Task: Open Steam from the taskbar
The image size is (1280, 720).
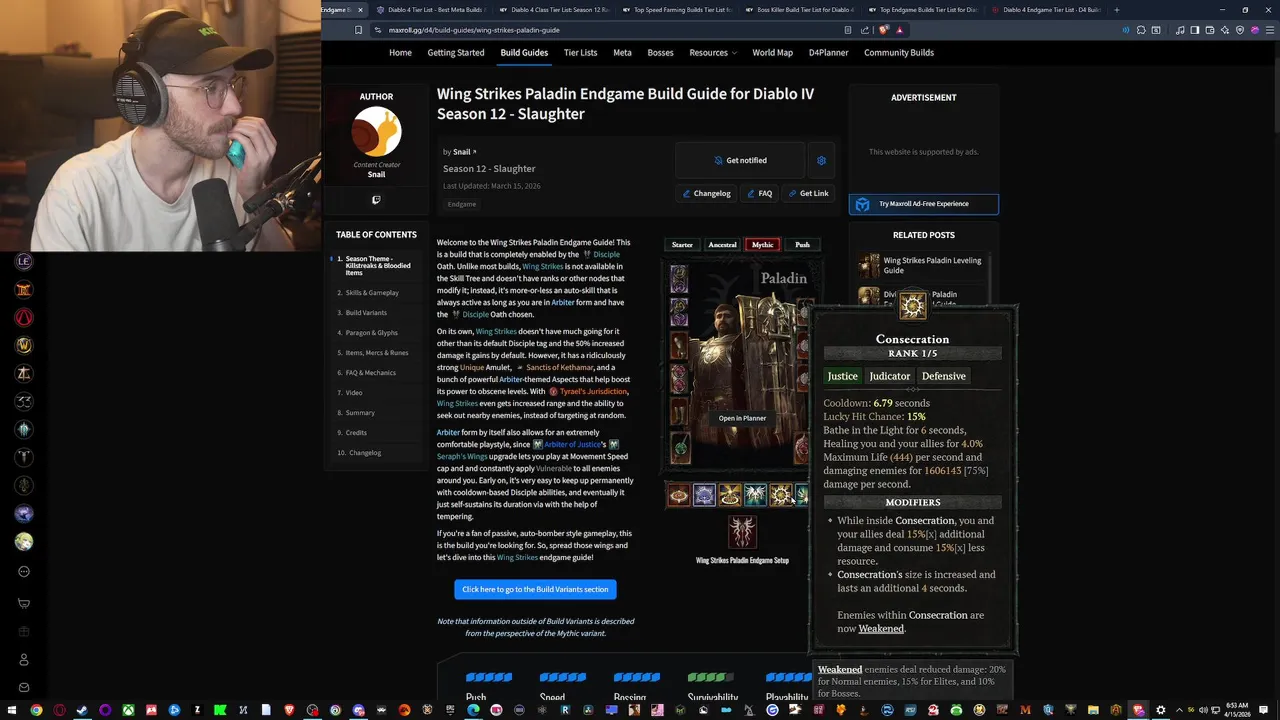Action: point(82,710)
